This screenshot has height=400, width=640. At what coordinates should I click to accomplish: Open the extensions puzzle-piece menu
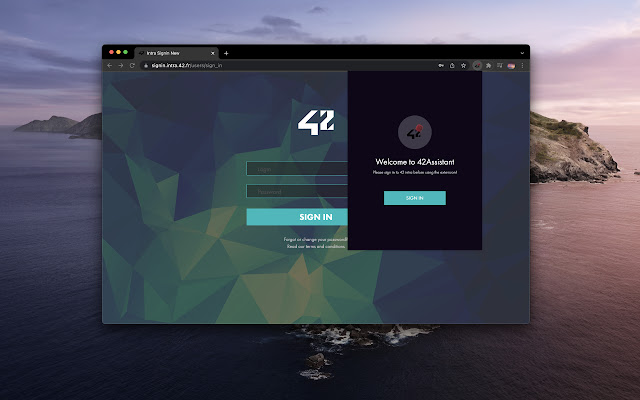tap(489, 65)
